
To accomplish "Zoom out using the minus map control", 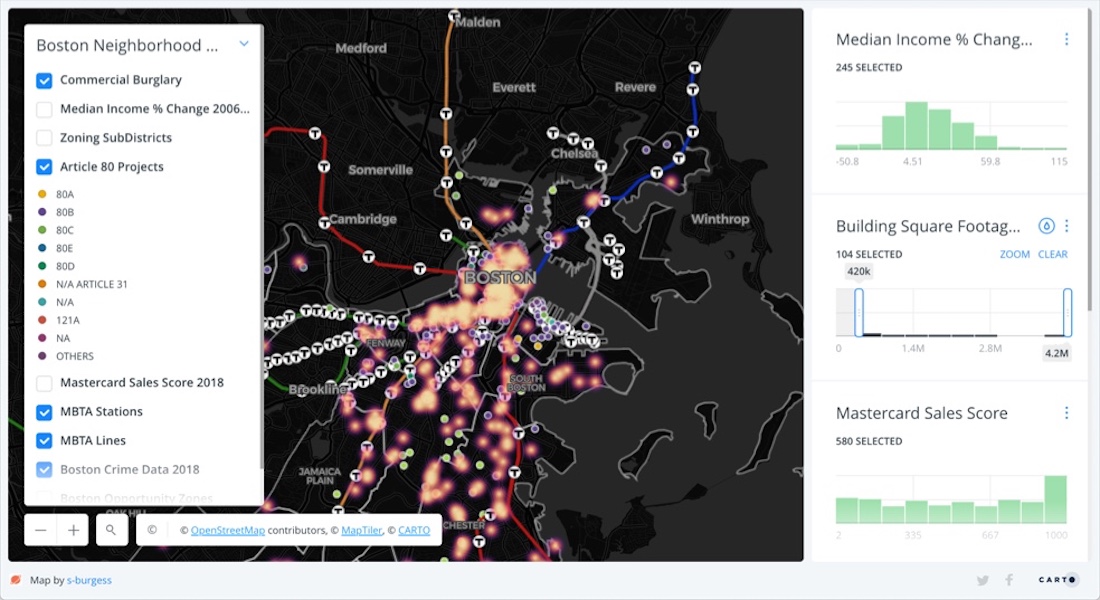I will (40, 529).
